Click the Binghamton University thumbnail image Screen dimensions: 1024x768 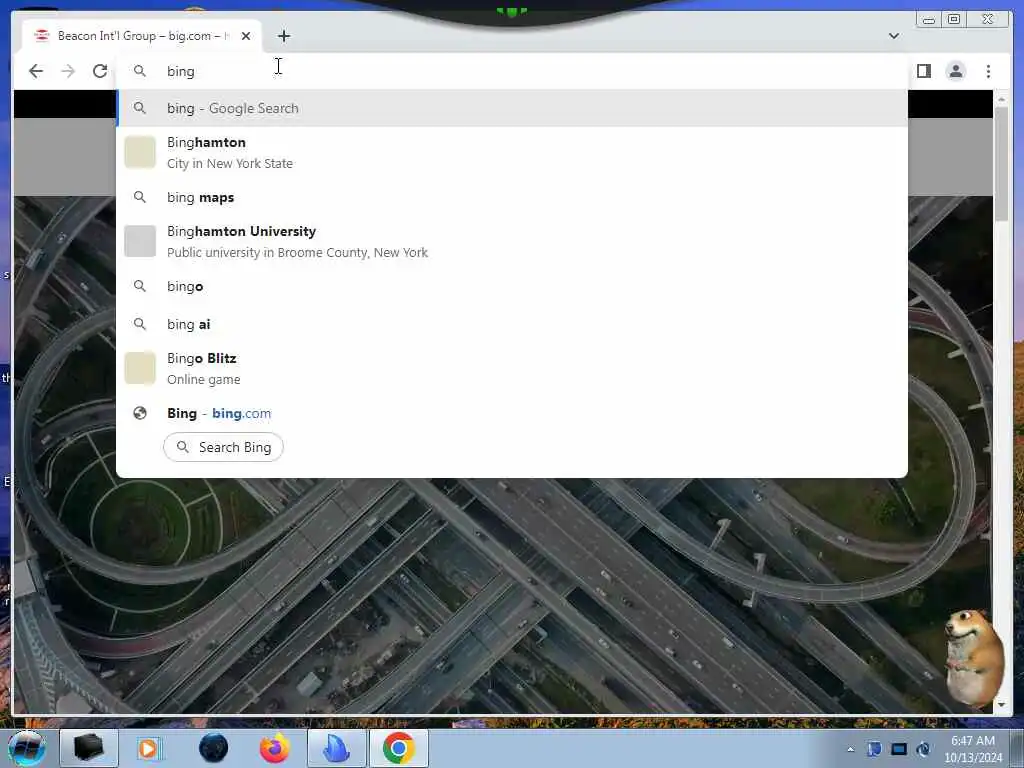click(140, 242)
